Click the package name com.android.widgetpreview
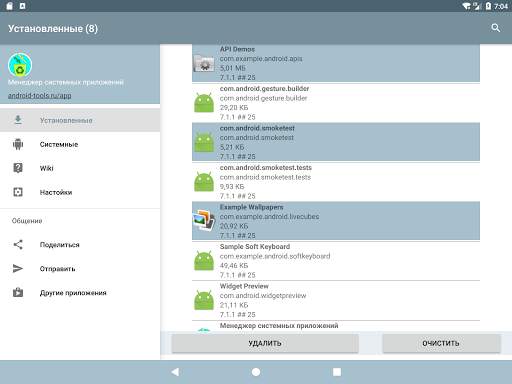Image resolution: width=512 pixels, height=384 pixels. [263, 296]
